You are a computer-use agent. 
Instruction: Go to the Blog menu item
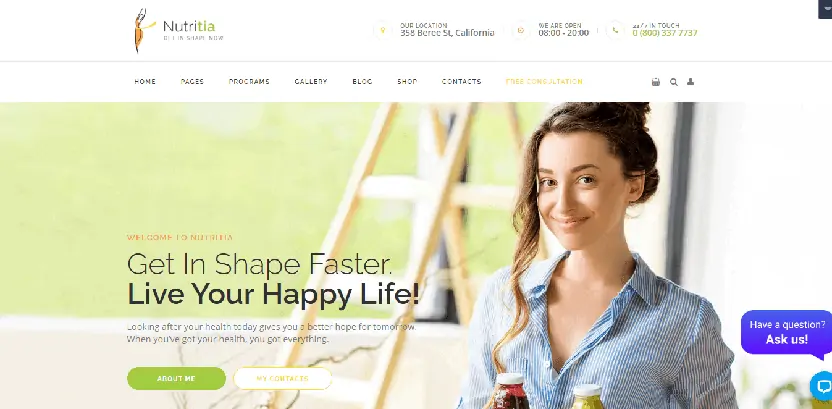coord(362,82)
